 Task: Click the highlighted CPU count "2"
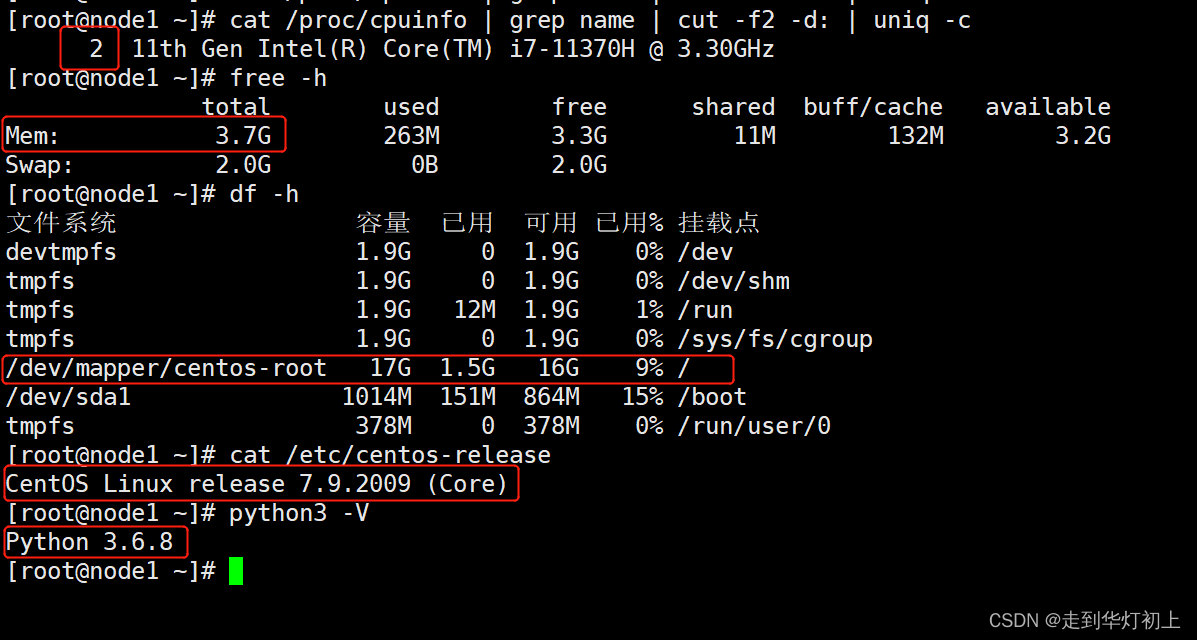(x=90, y=47)
